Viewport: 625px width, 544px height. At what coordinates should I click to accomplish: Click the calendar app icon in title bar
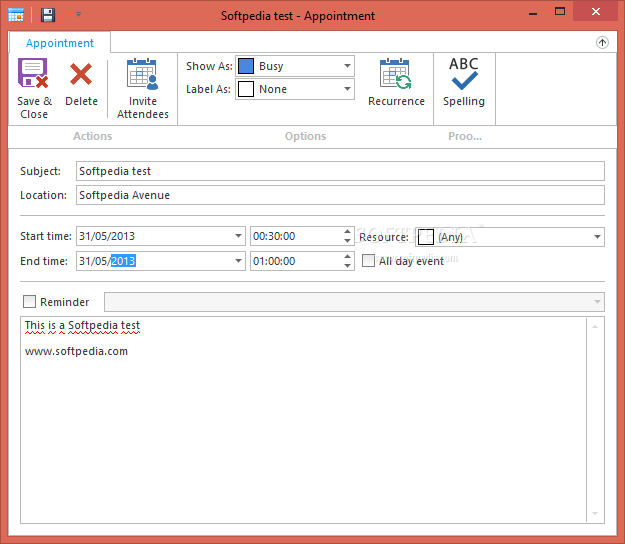(16, 15)
